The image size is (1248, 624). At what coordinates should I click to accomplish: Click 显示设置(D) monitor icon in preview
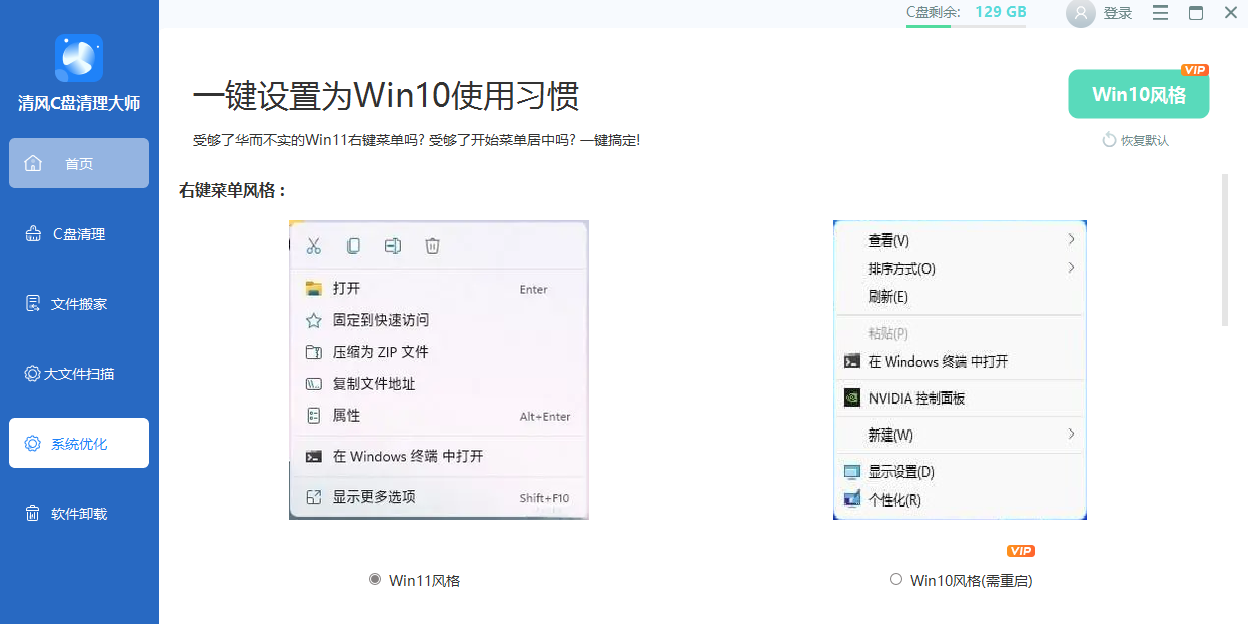[x=851, y=471]
